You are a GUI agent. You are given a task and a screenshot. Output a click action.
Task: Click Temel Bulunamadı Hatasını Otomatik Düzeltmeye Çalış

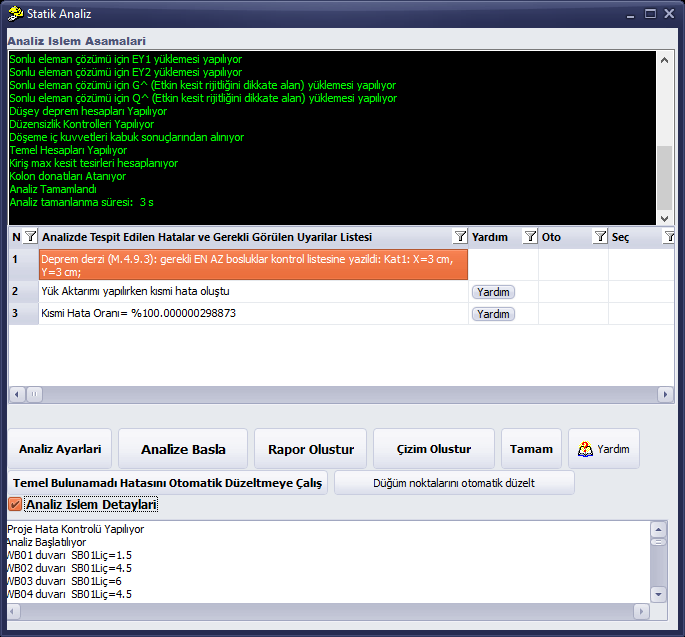167,483
